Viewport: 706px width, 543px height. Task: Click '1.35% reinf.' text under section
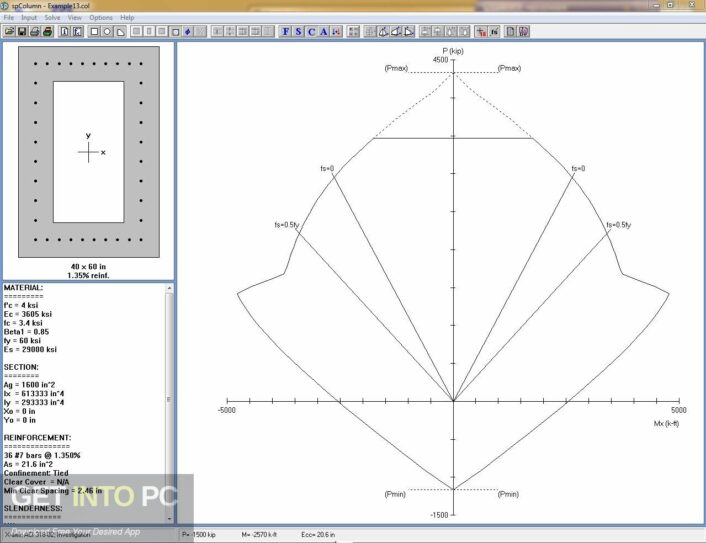pos(88,275)
